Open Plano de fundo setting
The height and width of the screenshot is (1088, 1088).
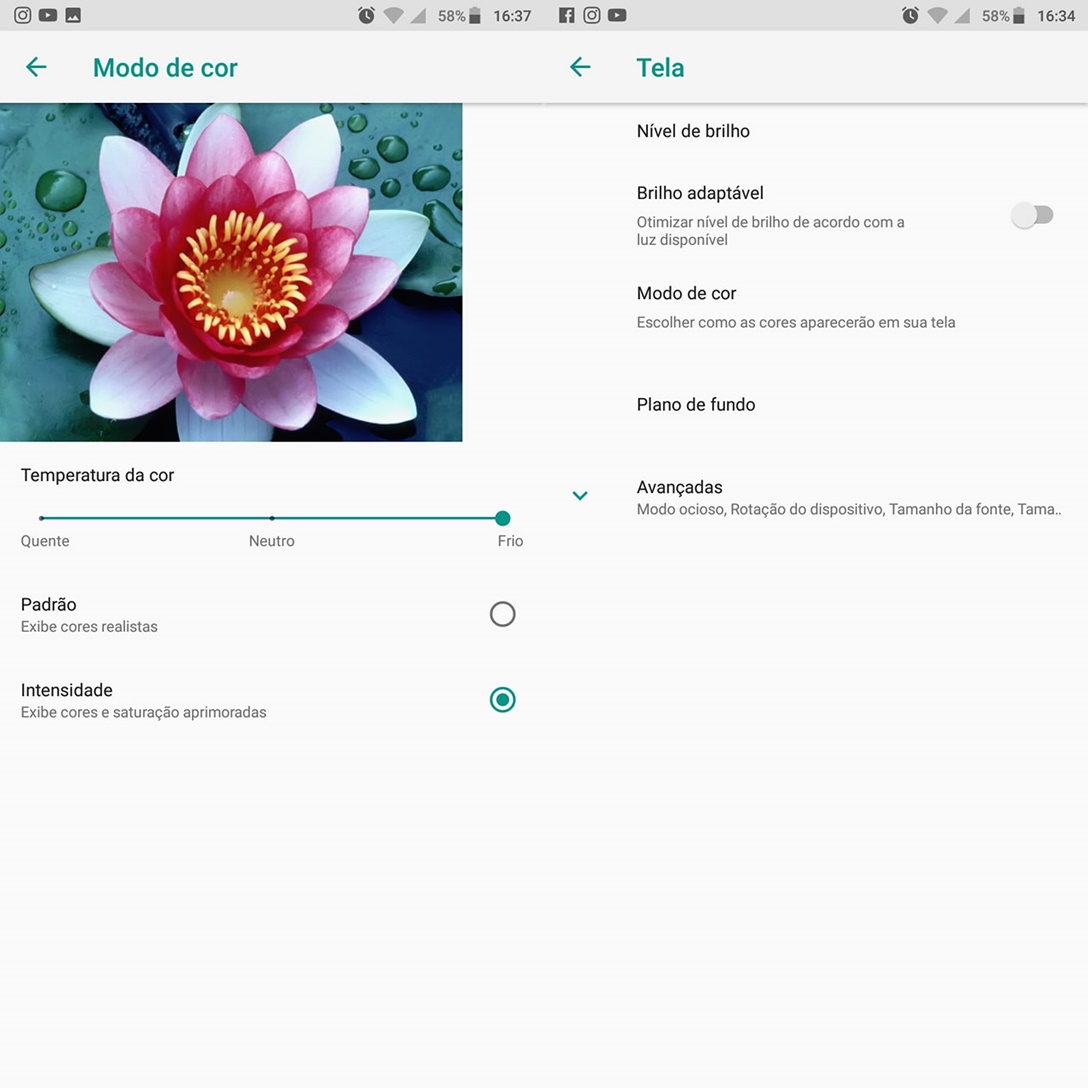coord(816,405)
